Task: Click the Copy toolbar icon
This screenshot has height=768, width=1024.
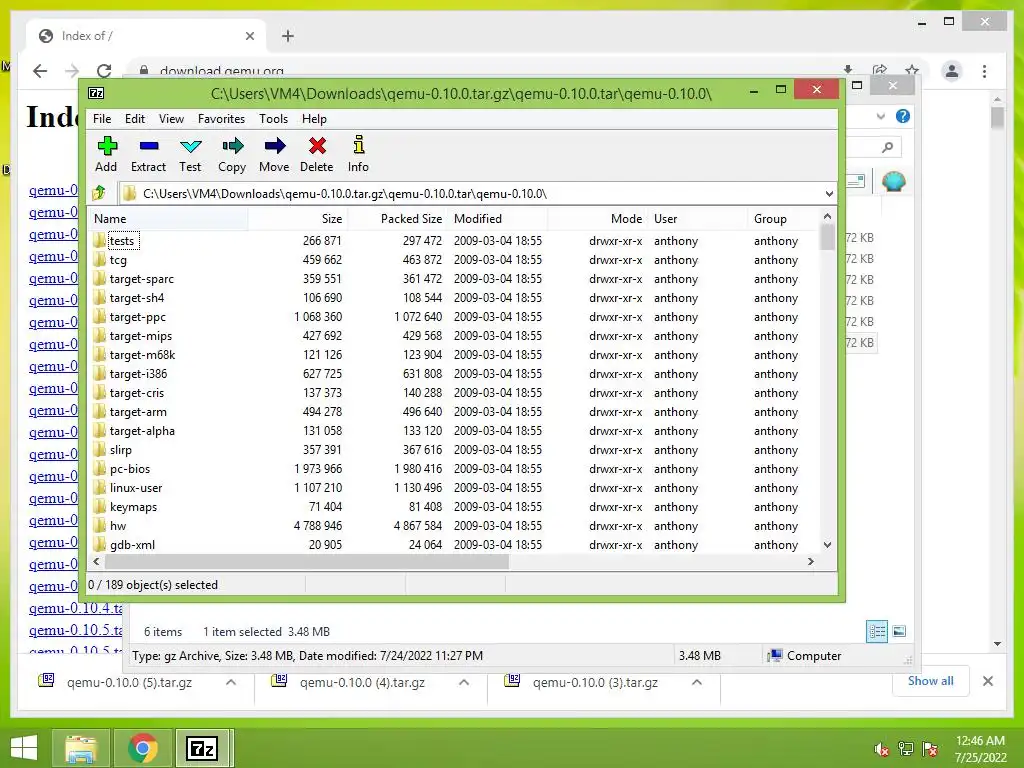Action: click(232, 146)
